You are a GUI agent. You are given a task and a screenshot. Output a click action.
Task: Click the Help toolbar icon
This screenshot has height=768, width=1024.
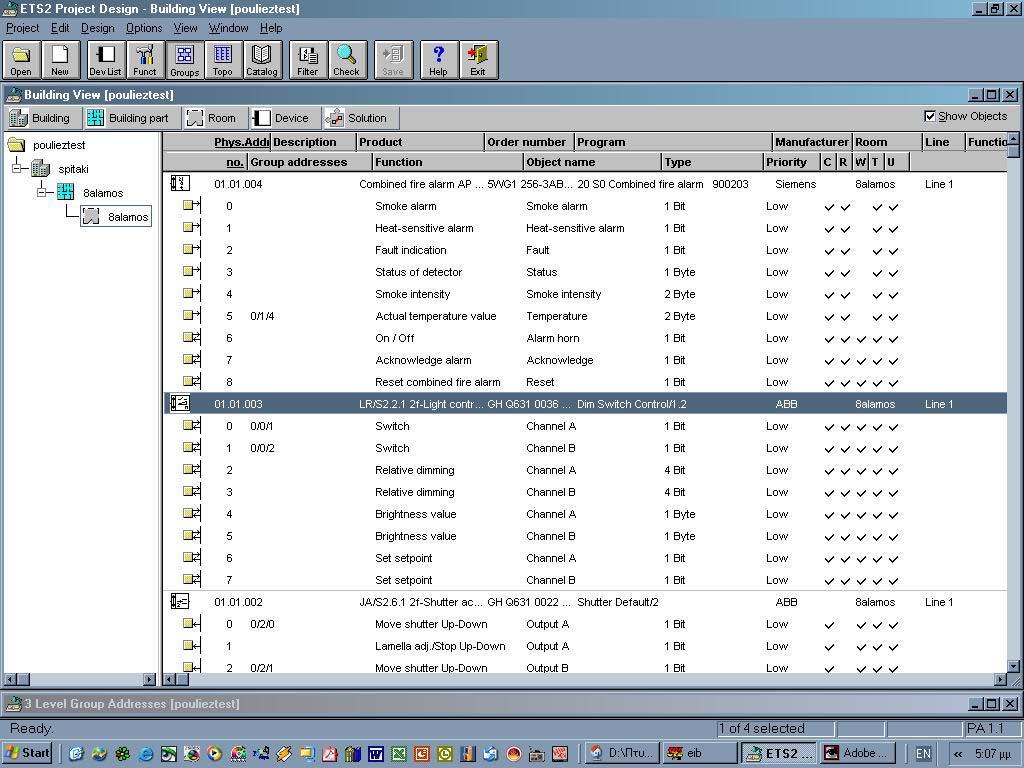coord(438,60)
